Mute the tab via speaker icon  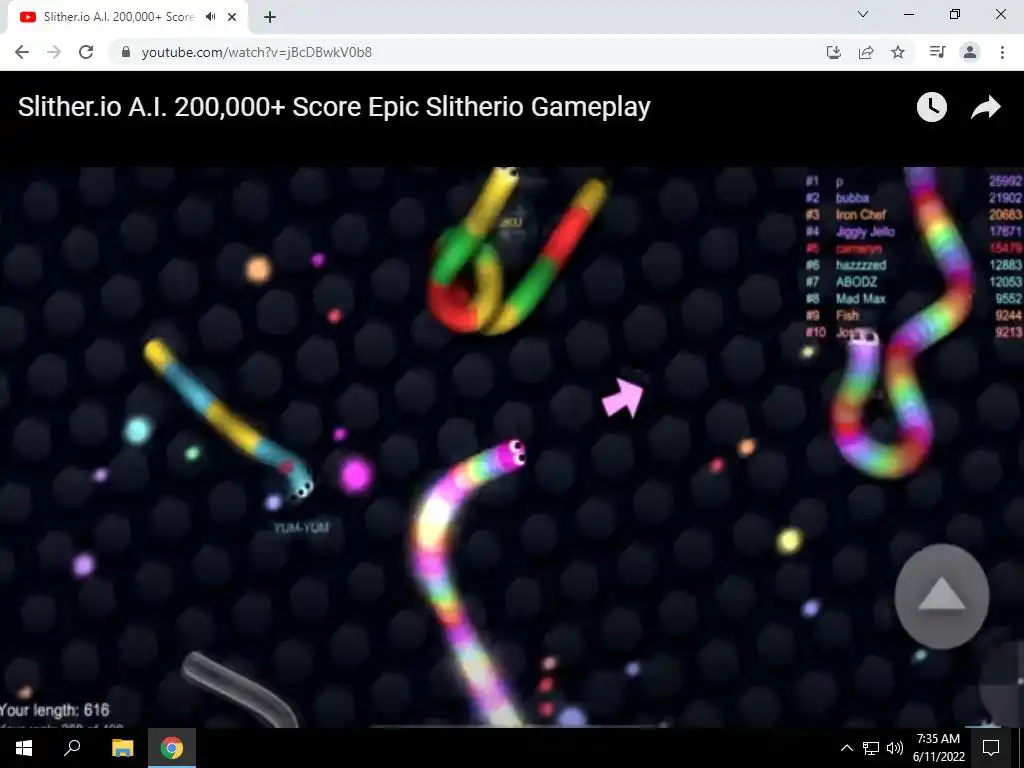210,17
